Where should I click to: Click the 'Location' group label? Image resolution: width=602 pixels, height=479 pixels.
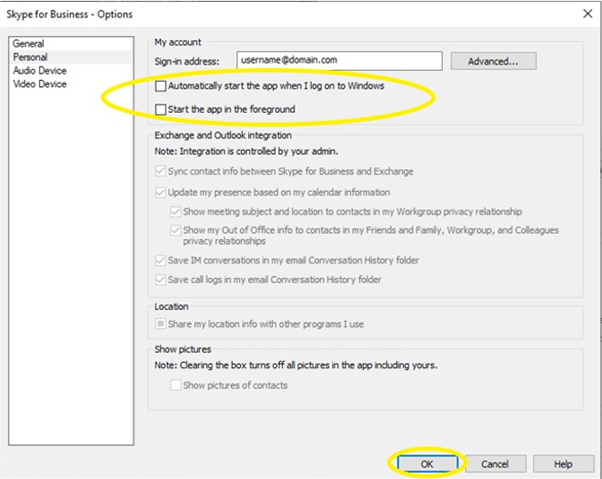[171, 307]
